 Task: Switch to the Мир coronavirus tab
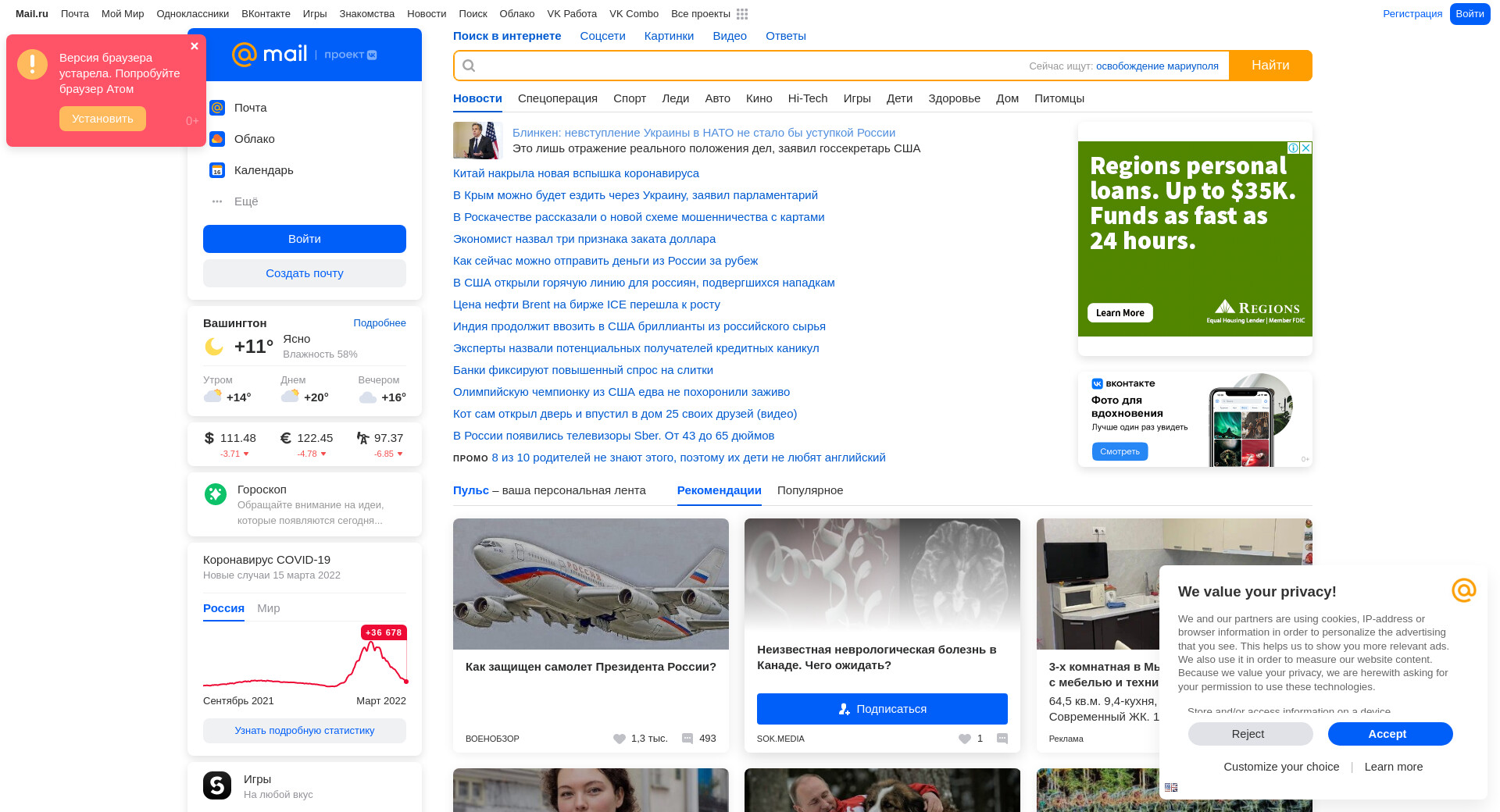tap(268, 608)
